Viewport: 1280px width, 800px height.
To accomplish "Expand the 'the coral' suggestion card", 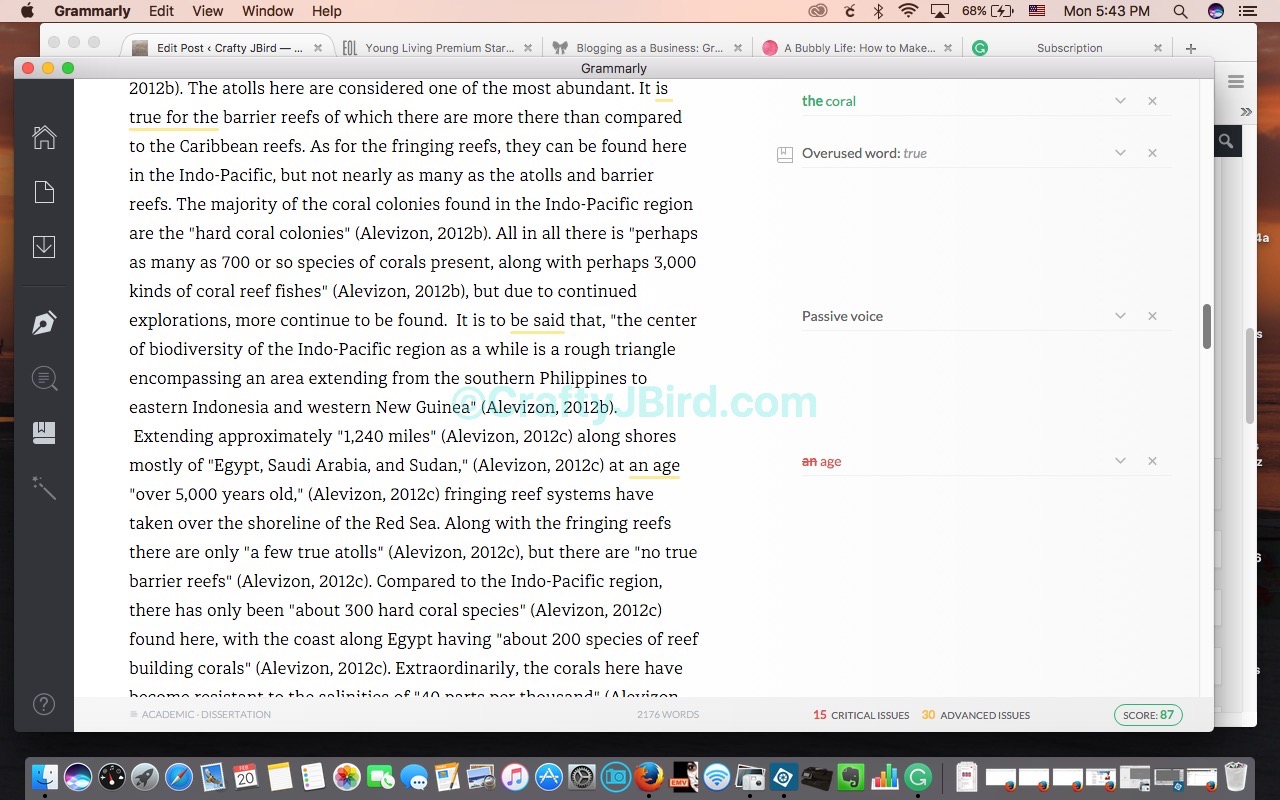I will (x=1120, y=101).
